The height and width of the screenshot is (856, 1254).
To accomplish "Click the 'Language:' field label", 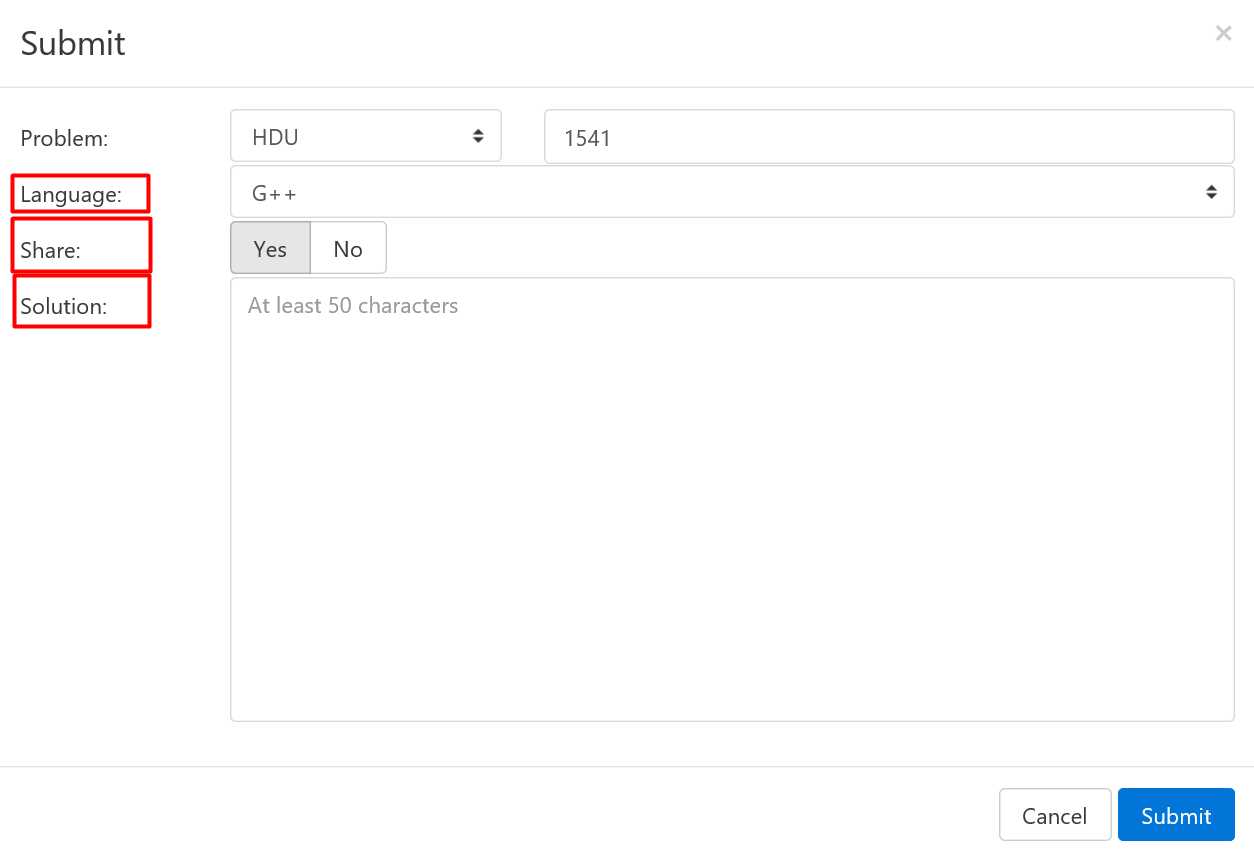I will [71, 194].
